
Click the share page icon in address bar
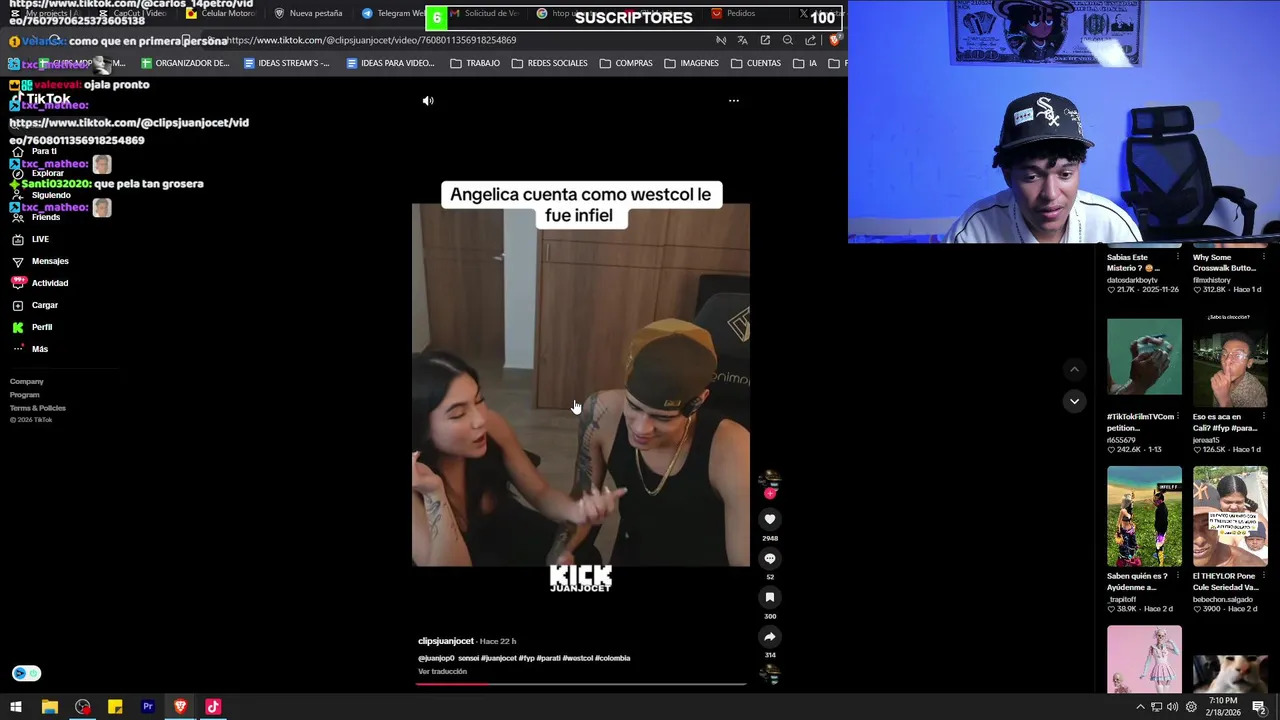click(x=810, y=40)
